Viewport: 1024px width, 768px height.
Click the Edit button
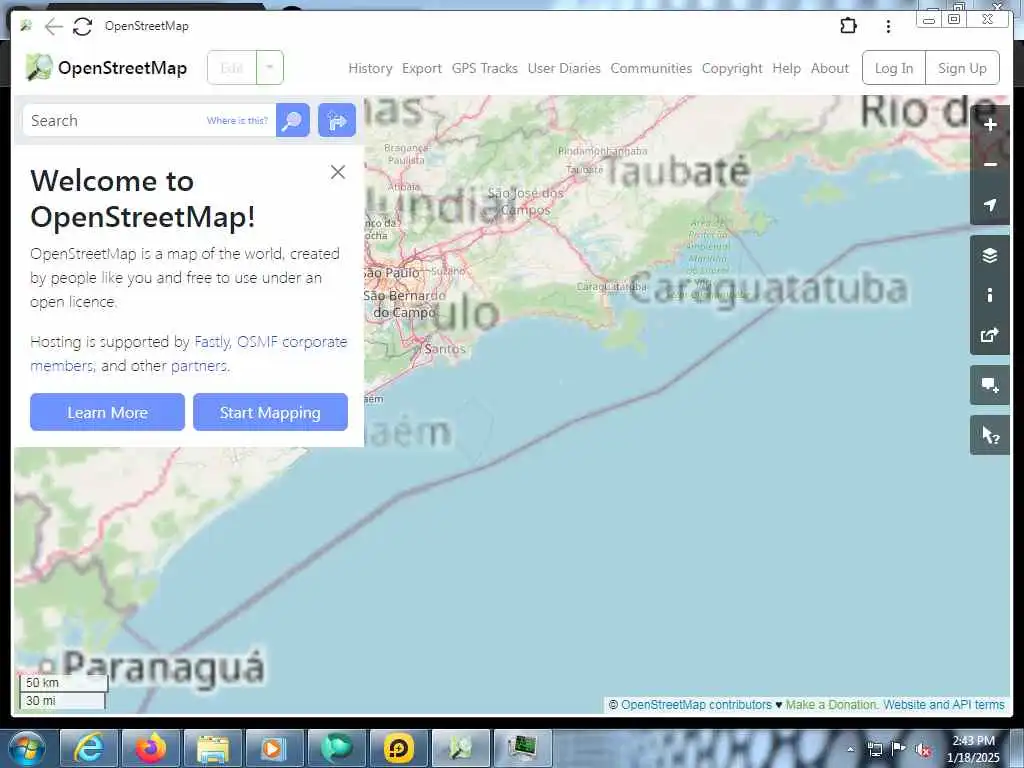pyautogui.click(x=232, y=67)
